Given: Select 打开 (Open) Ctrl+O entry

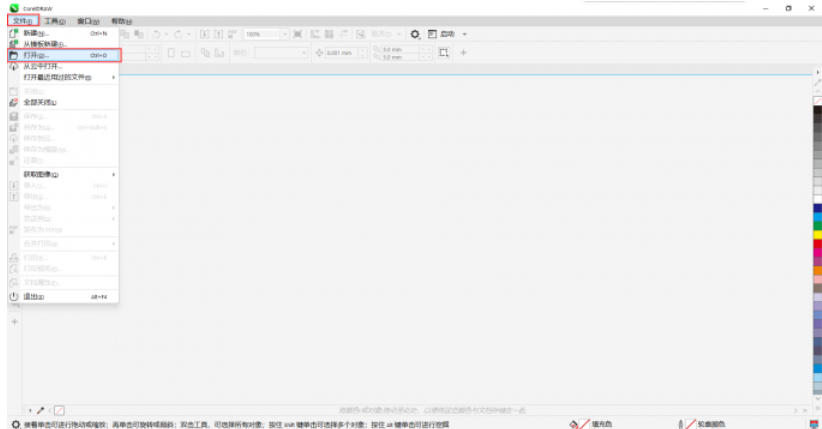Looking at the screenshot, I should coord(64,55).
